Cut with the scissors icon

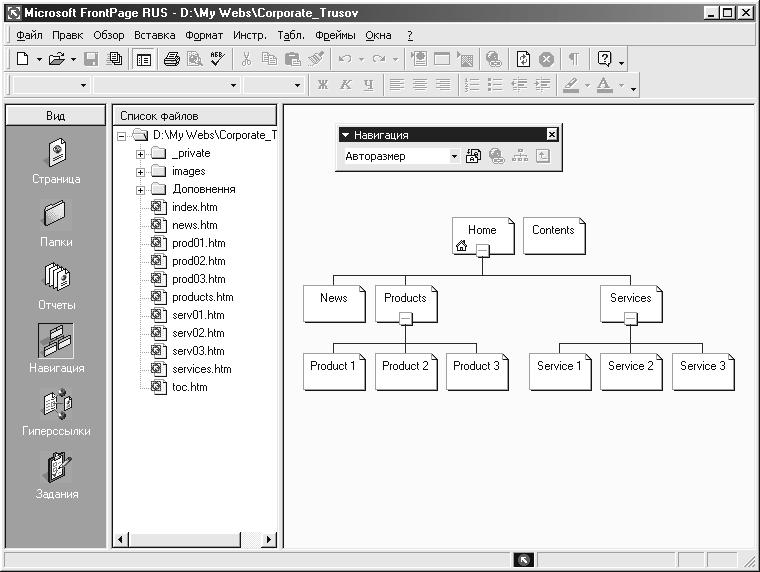(x=246, y=59)
